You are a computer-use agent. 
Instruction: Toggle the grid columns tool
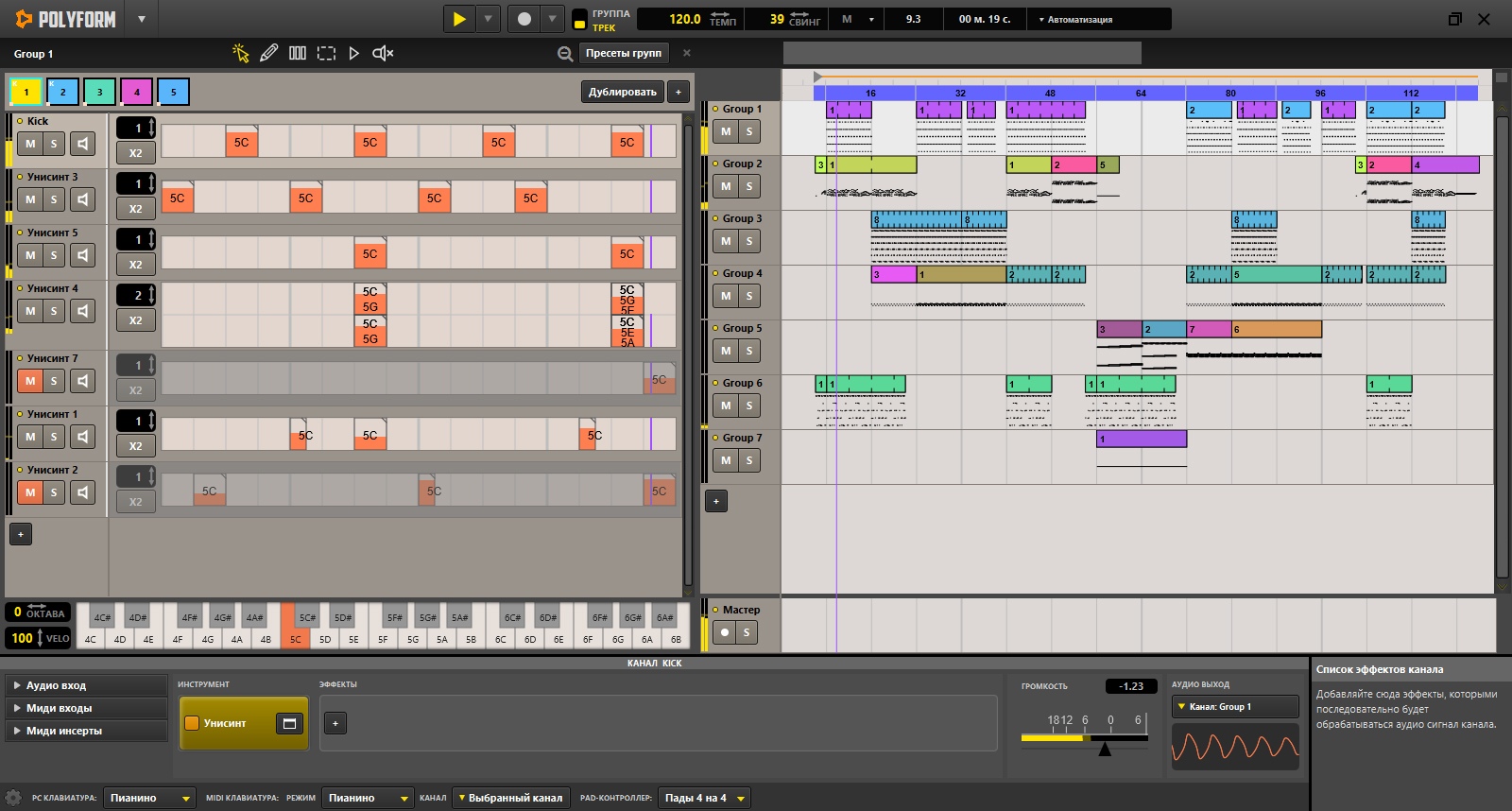(x=298, y=53)
